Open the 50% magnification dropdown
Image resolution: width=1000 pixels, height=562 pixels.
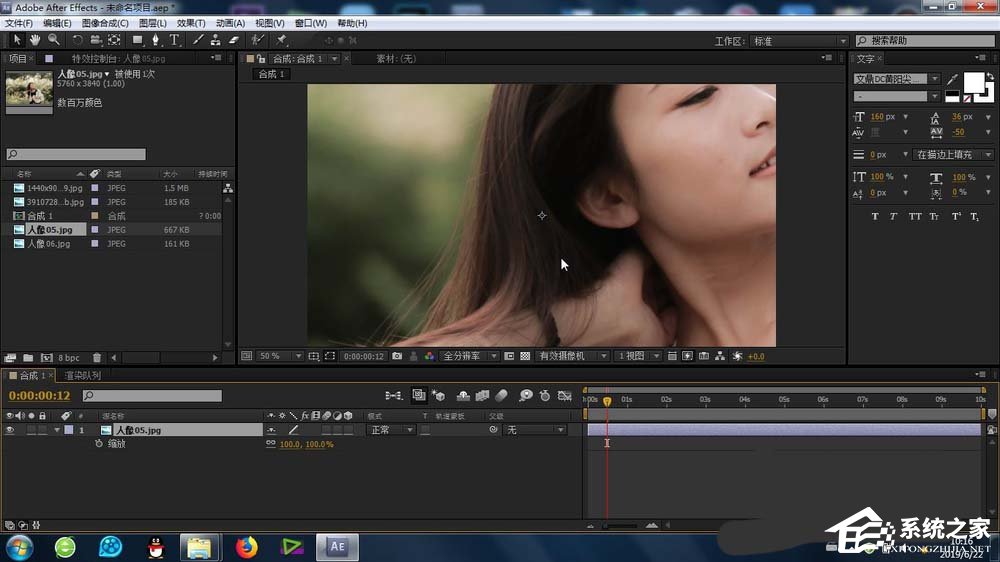pos(281,356)
